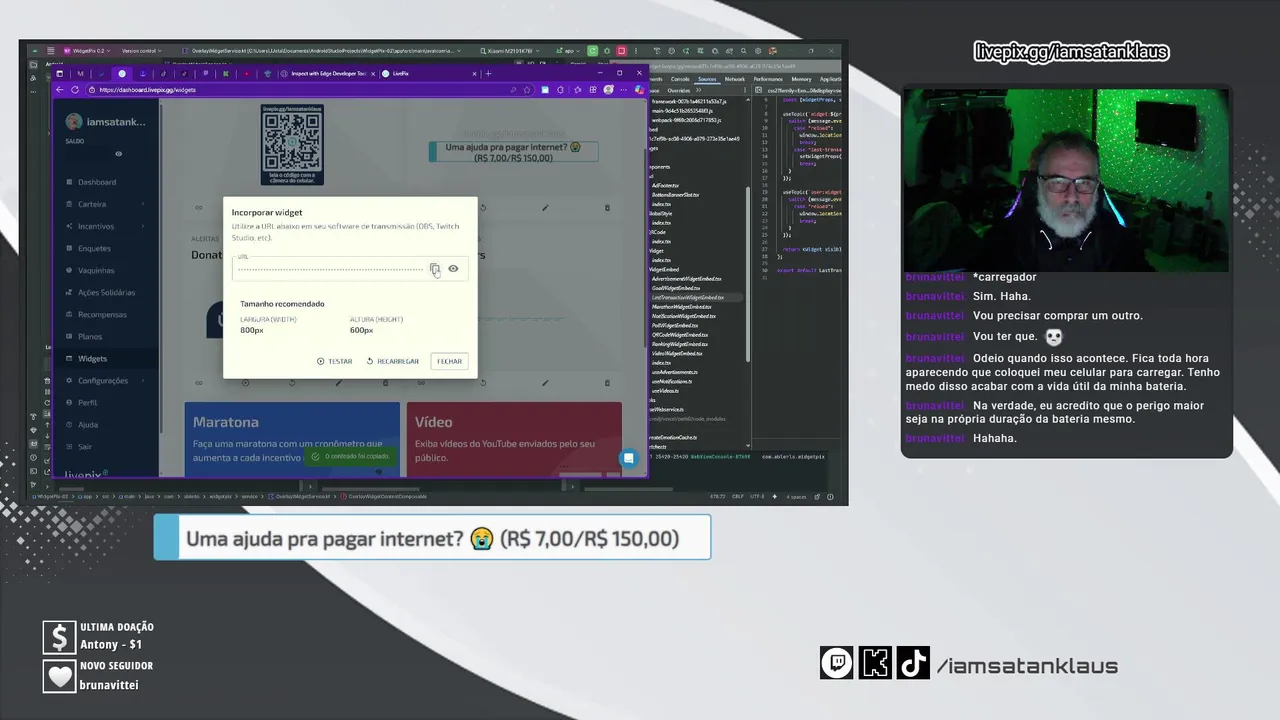Select AdFooter.tsx in the file tree
Viewport: 1280px width, 720px height.
tap(665, 185)
